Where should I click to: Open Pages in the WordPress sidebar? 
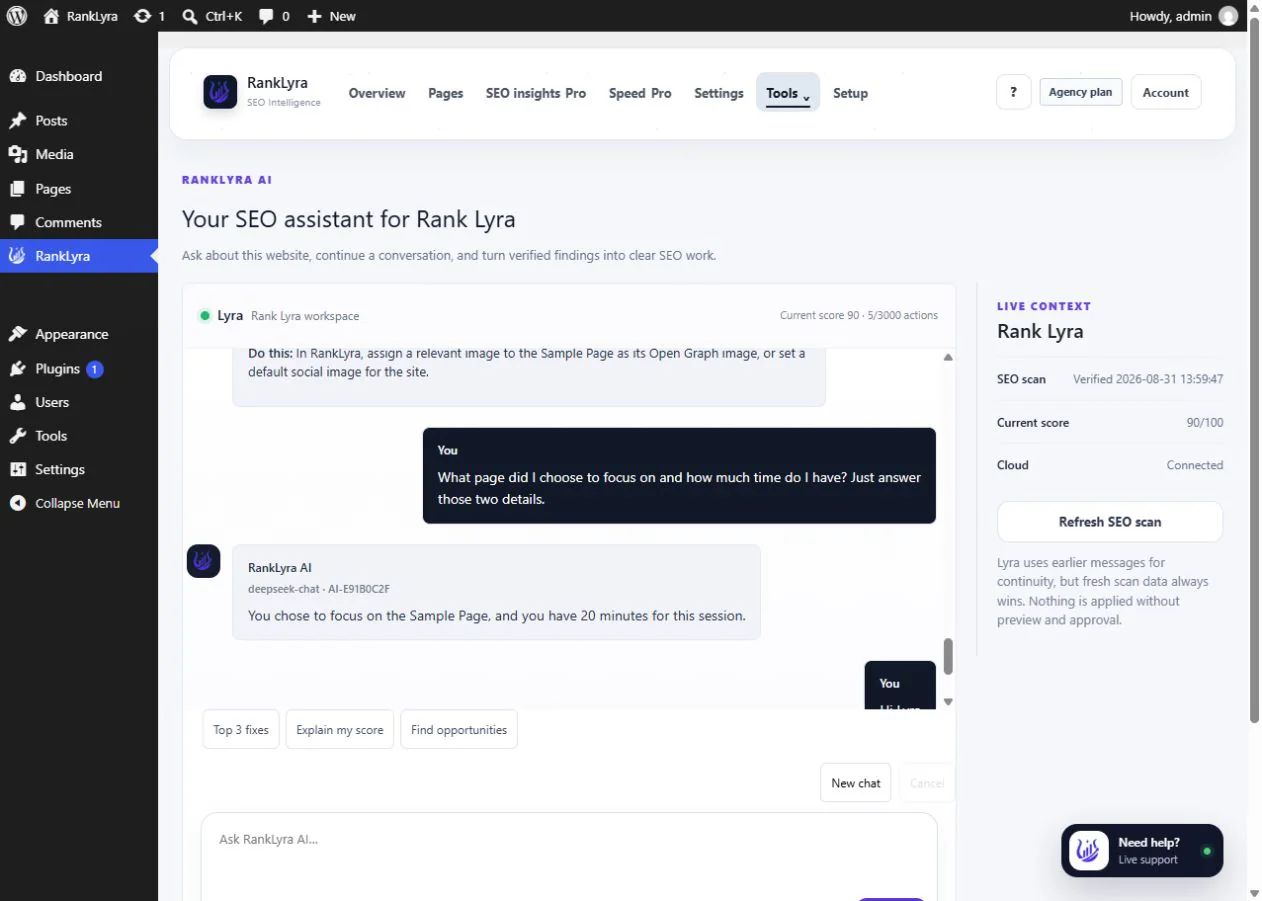coord(79,188)
